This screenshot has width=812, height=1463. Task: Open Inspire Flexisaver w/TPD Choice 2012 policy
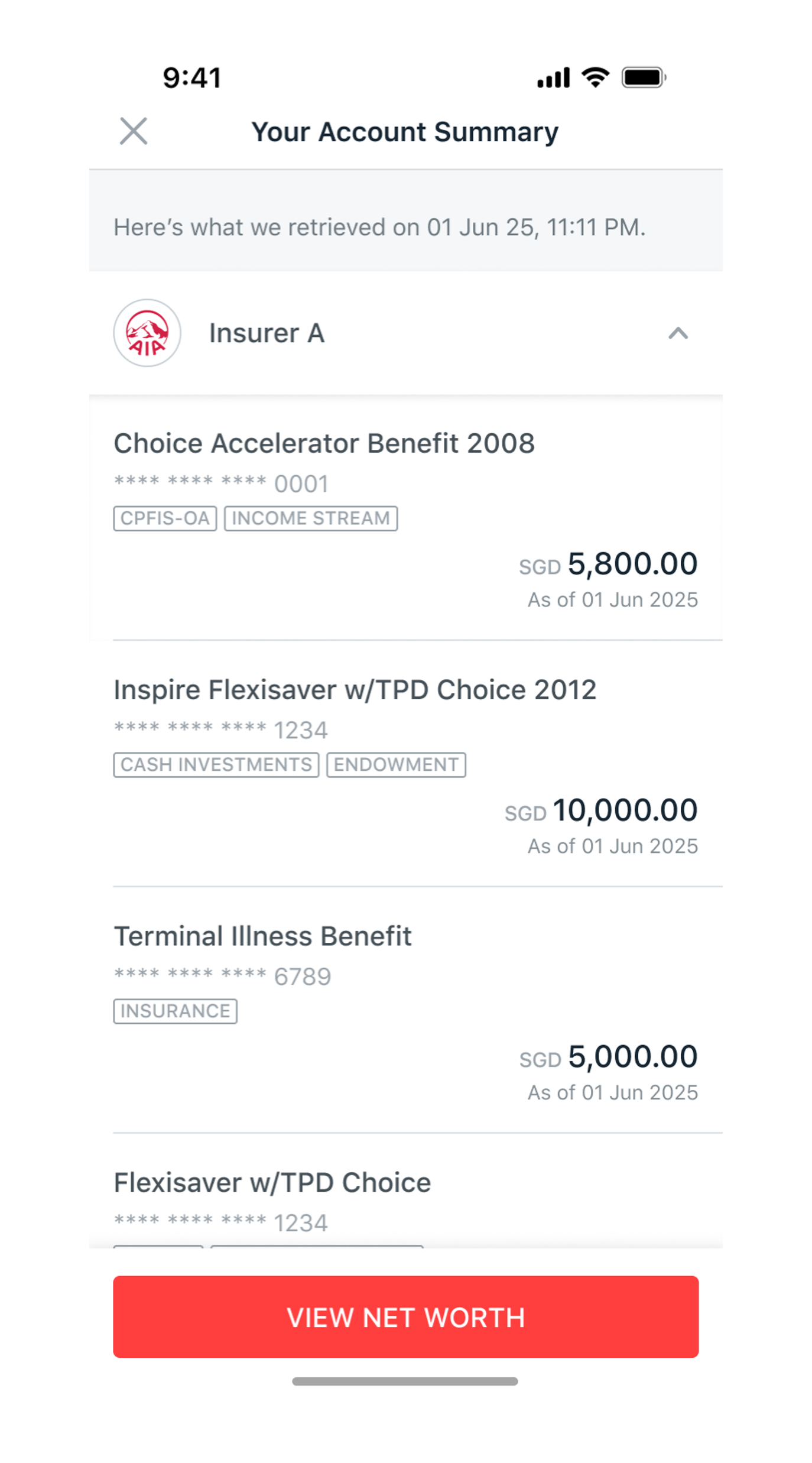[x=355, y=690]
